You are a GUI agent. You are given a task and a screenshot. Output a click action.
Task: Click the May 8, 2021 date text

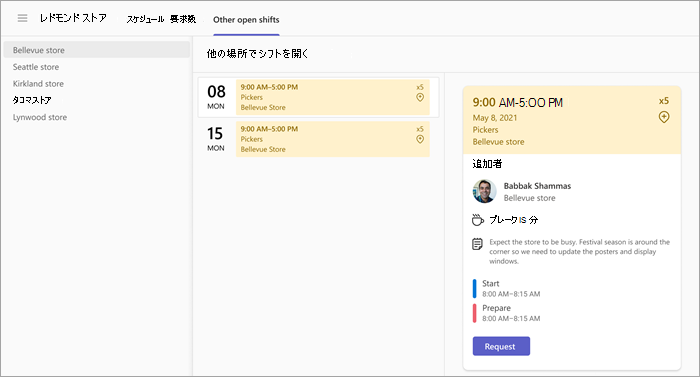point(495,118)
